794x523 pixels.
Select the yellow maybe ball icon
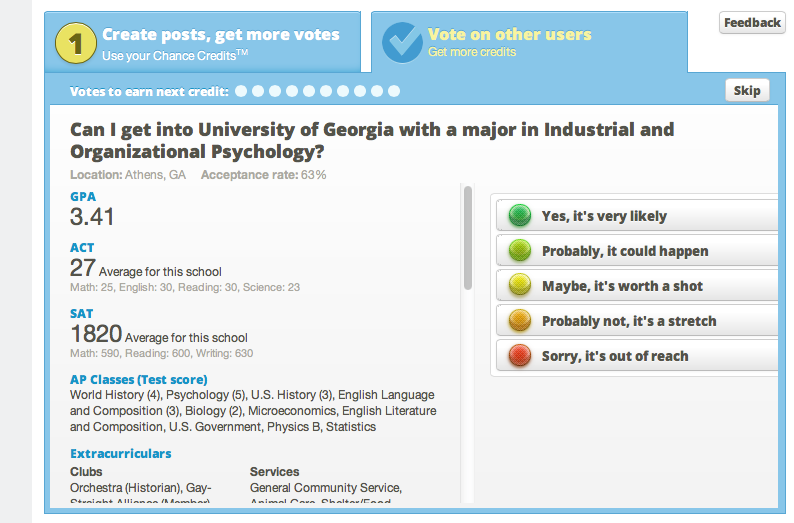coord(520,285)
